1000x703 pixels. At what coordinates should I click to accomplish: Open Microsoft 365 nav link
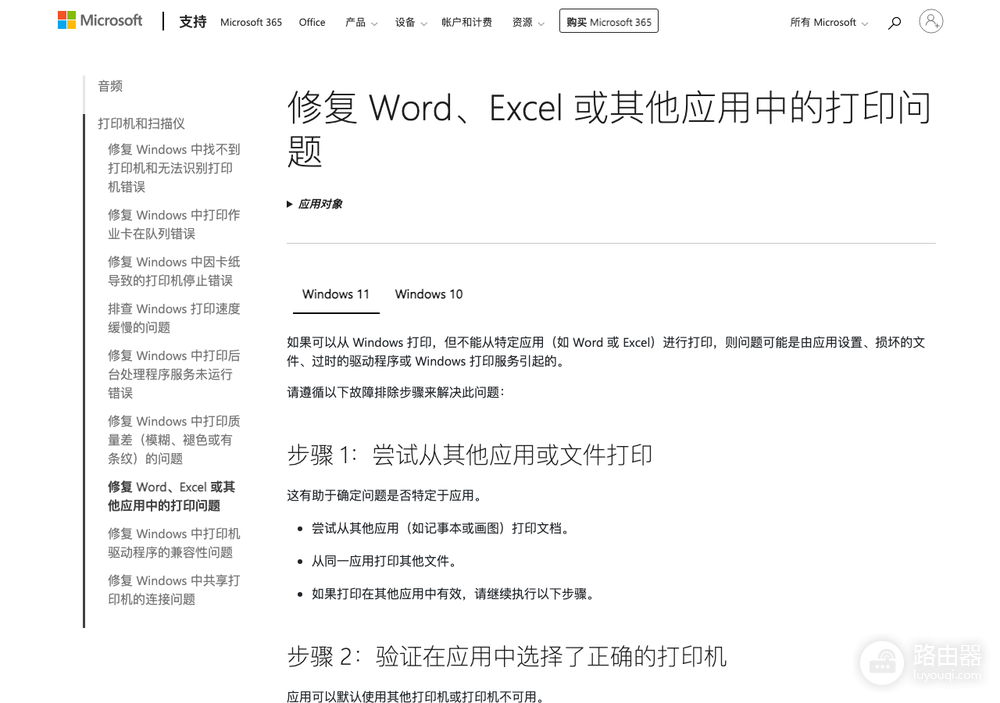(251, 22)
